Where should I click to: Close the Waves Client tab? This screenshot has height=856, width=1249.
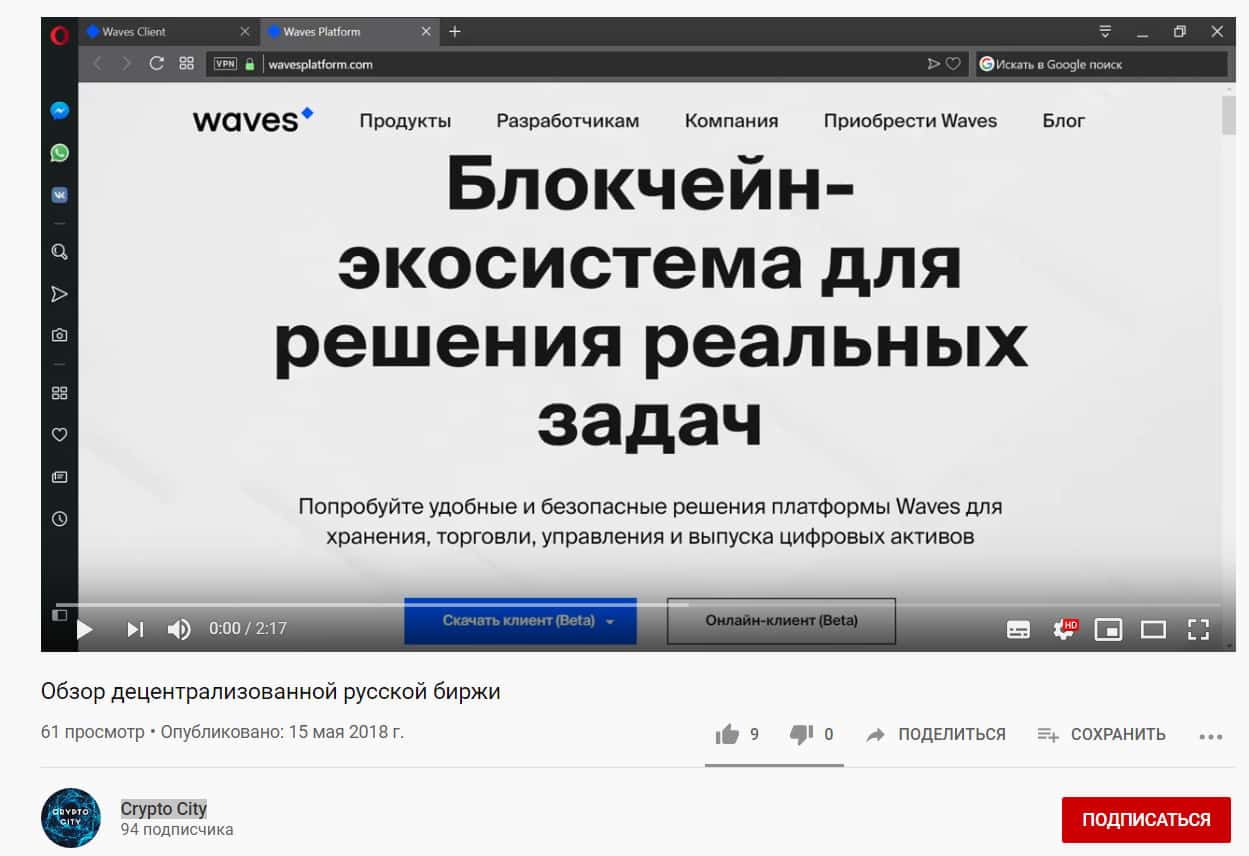coord(245,32)
